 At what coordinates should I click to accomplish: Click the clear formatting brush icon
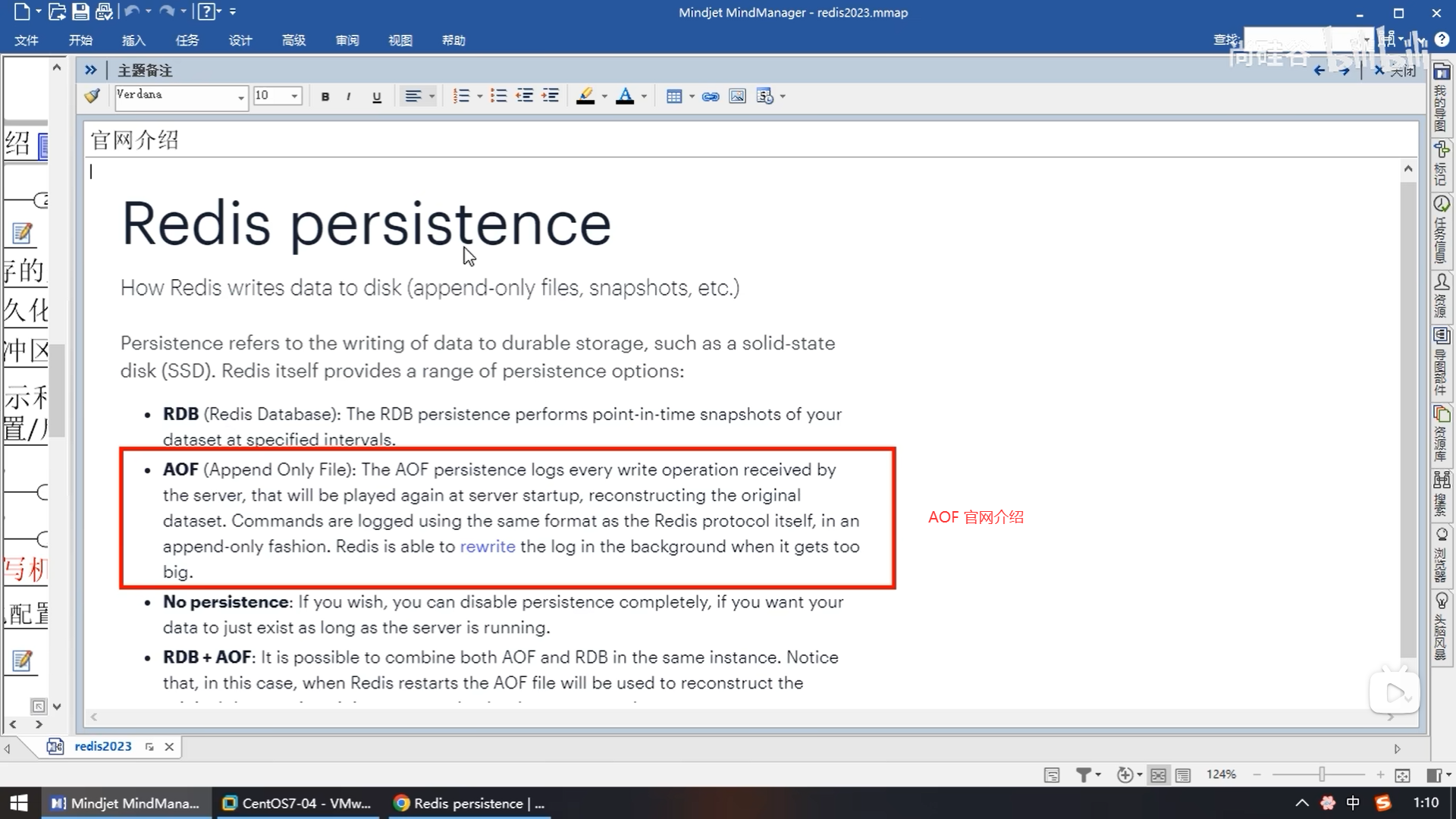[93, 96]
